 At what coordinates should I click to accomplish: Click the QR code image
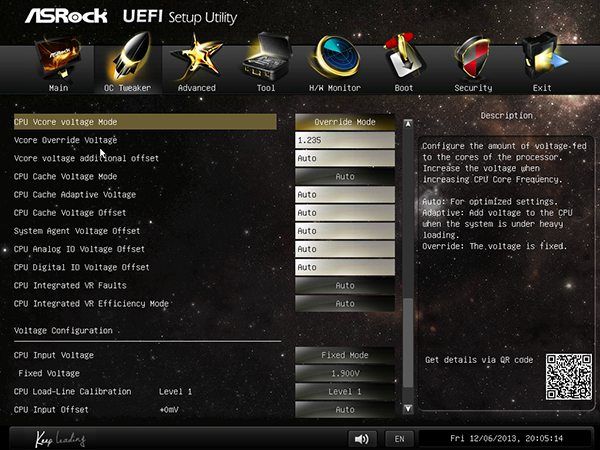point(569,377)
